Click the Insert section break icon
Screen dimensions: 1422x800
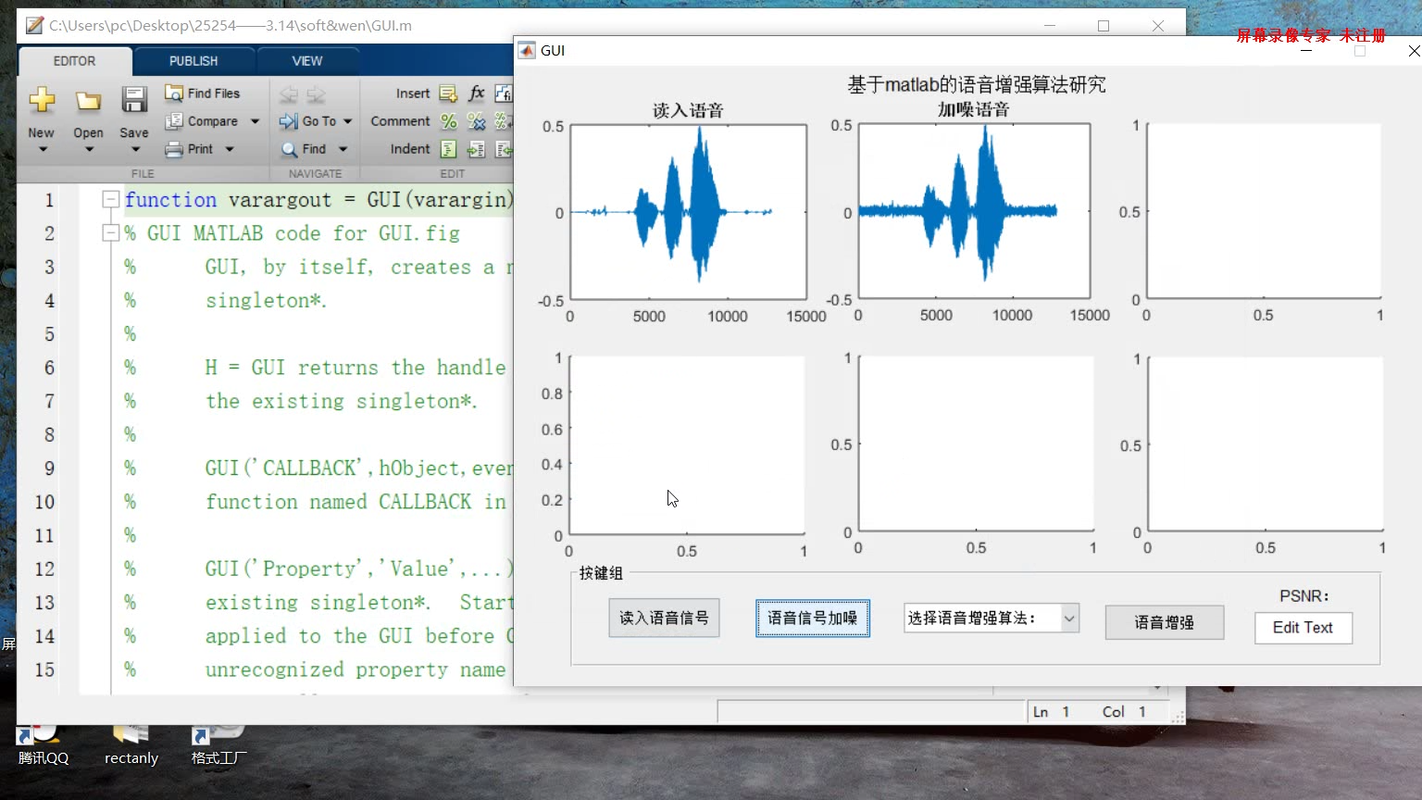448,93
